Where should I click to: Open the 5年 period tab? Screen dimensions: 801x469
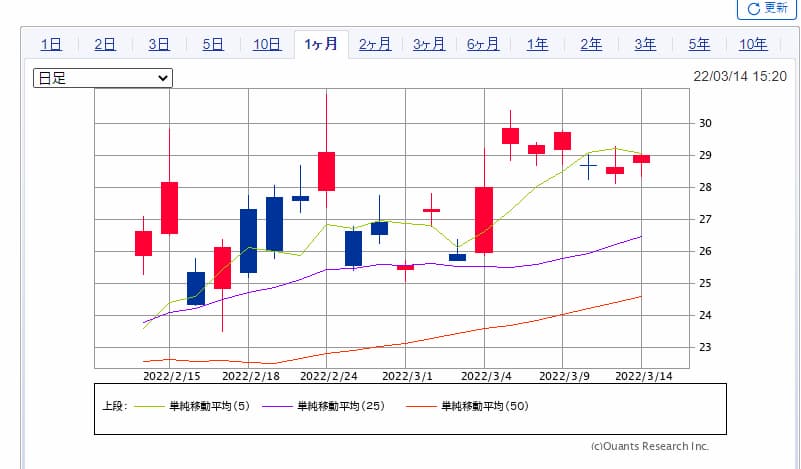point(699,44)
